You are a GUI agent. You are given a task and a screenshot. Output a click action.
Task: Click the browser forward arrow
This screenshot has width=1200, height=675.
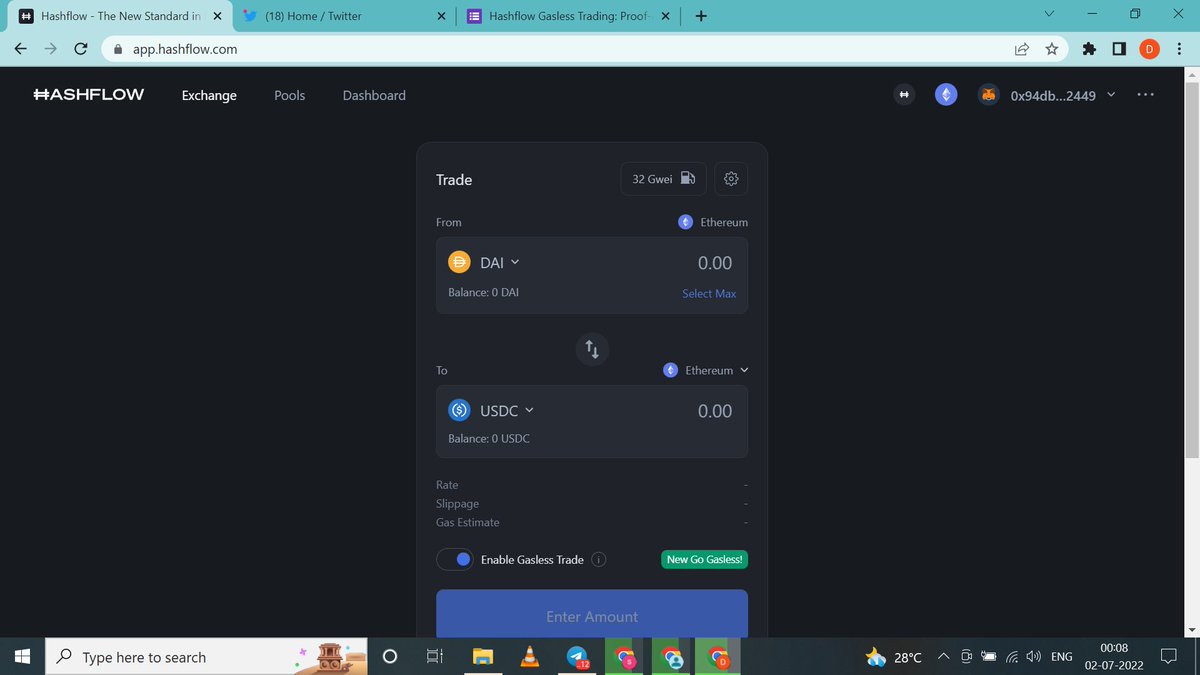tap(50, 48)
